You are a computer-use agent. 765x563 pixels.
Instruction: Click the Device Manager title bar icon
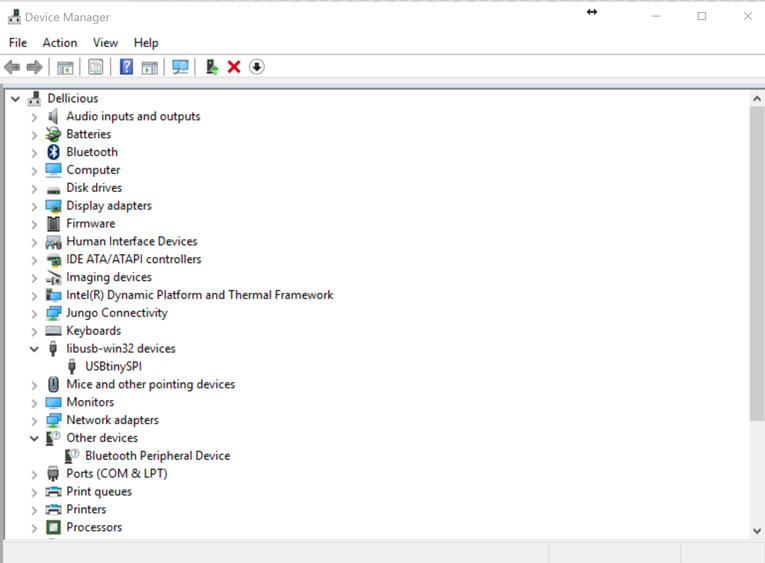[x=14, y=17]
